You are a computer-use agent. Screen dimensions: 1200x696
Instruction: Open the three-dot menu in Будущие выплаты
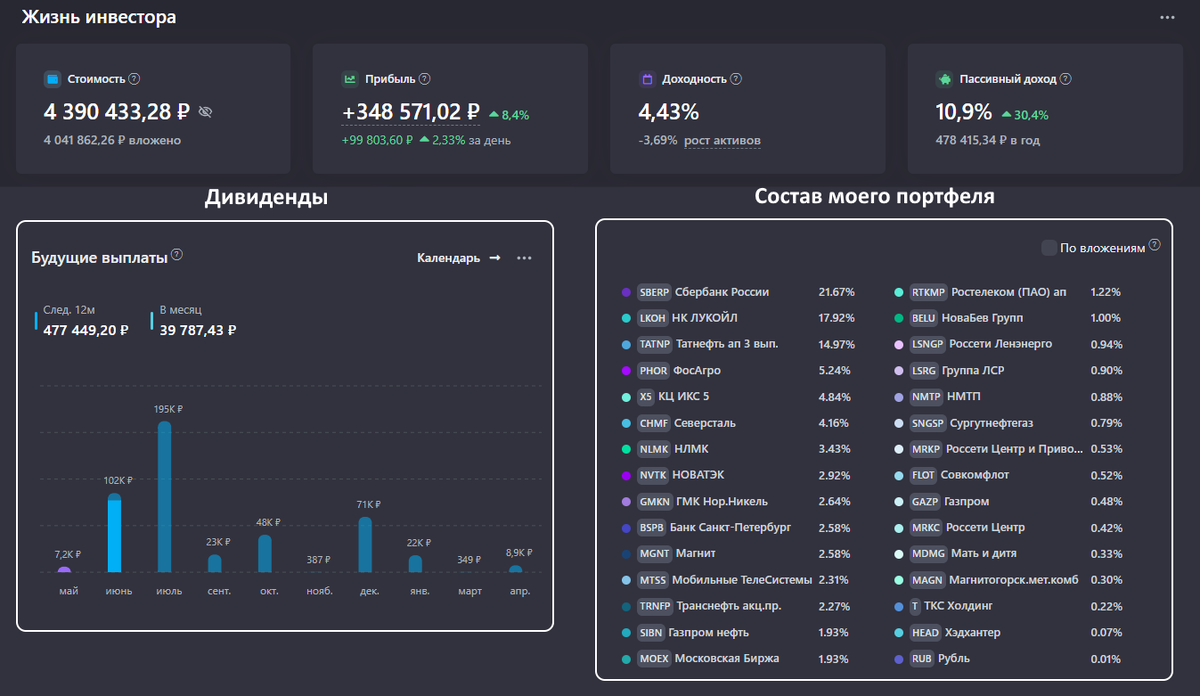click(524, 258)
